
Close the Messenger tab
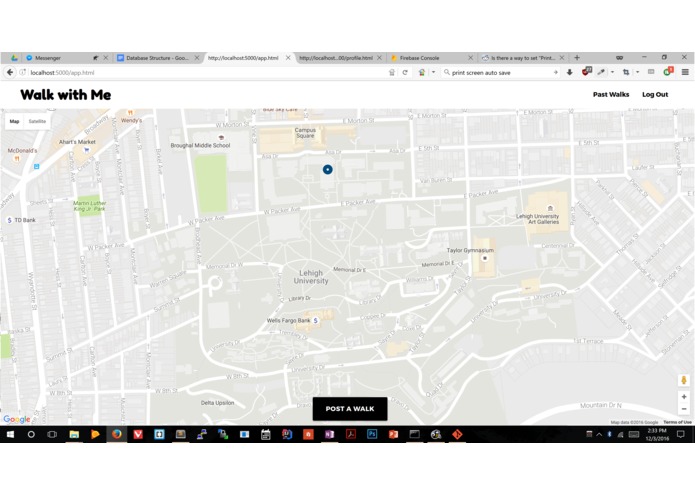coord(105,58)
